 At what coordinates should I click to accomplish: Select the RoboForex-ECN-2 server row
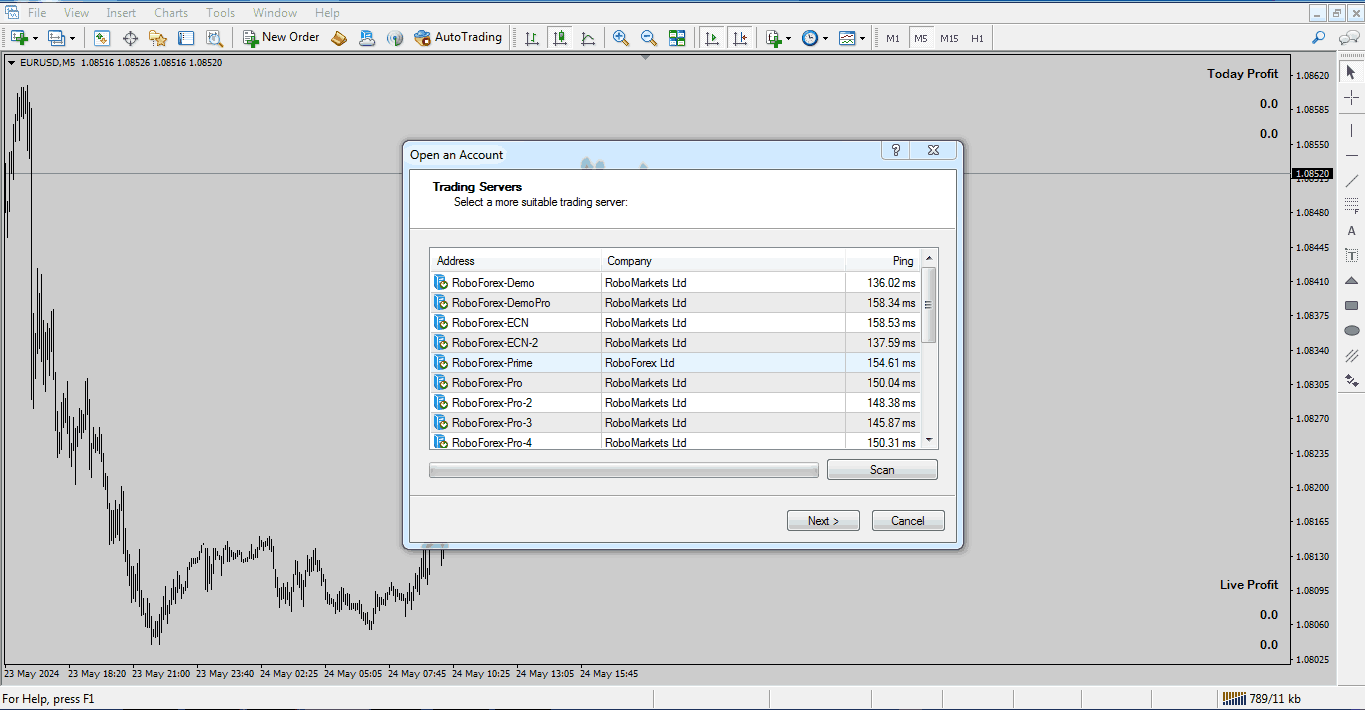tap(676, 343)
